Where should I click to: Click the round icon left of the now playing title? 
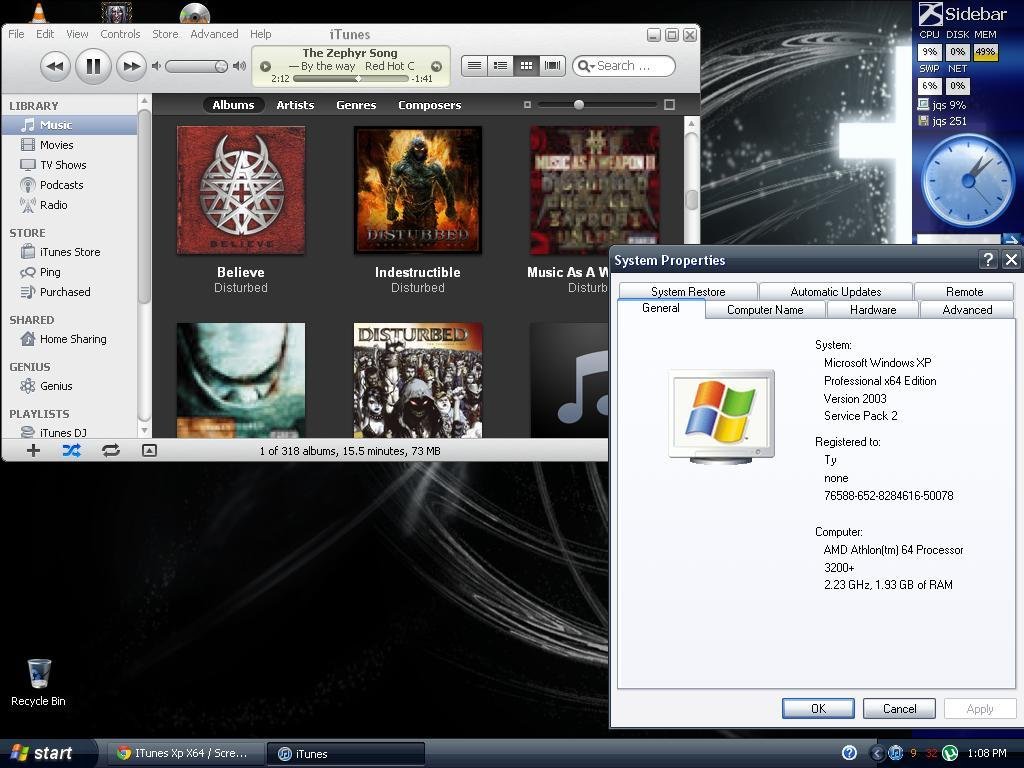click(265, 66)
